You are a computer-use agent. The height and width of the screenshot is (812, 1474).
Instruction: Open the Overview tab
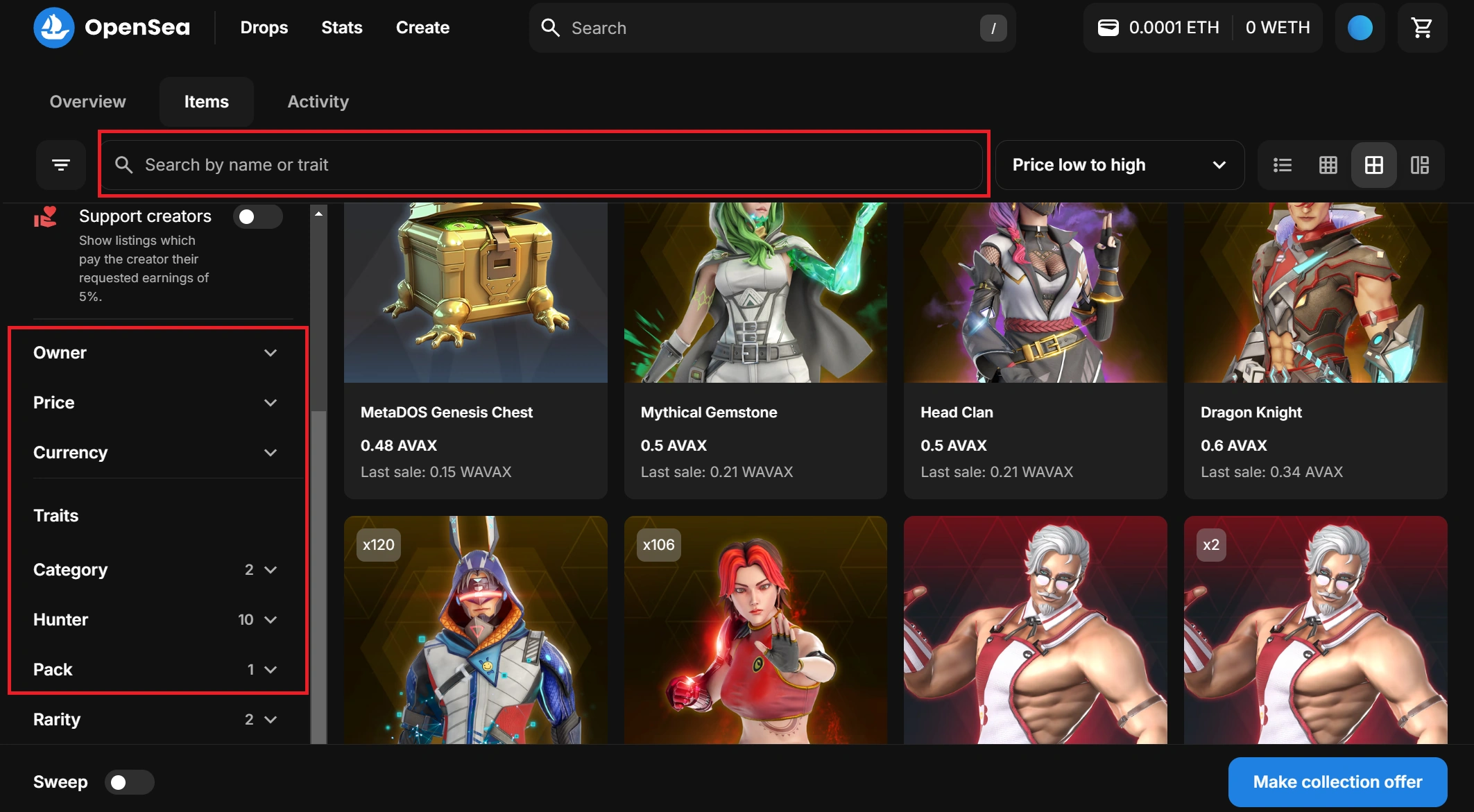(x=87, y=102)
